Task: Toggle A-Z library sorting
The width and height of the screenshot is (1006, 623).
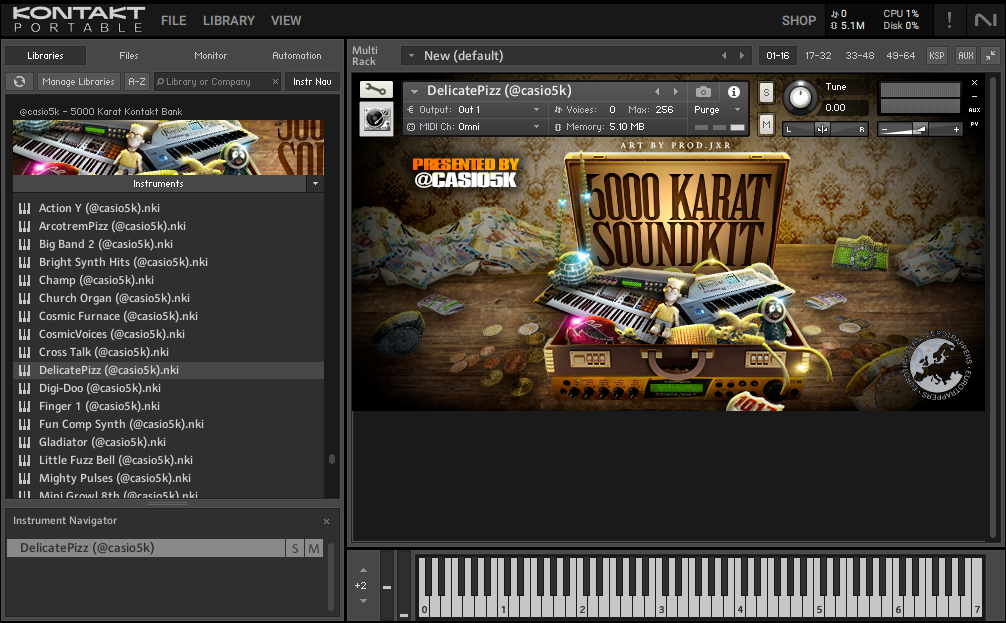Action: 137,81
